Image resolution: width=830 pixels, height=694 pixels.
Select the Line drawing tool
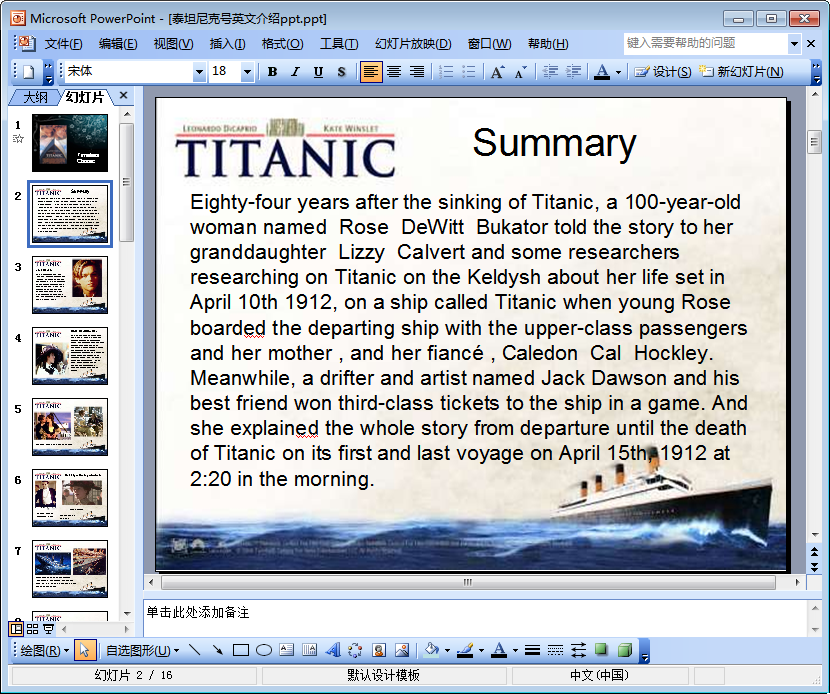click(195, 650)
